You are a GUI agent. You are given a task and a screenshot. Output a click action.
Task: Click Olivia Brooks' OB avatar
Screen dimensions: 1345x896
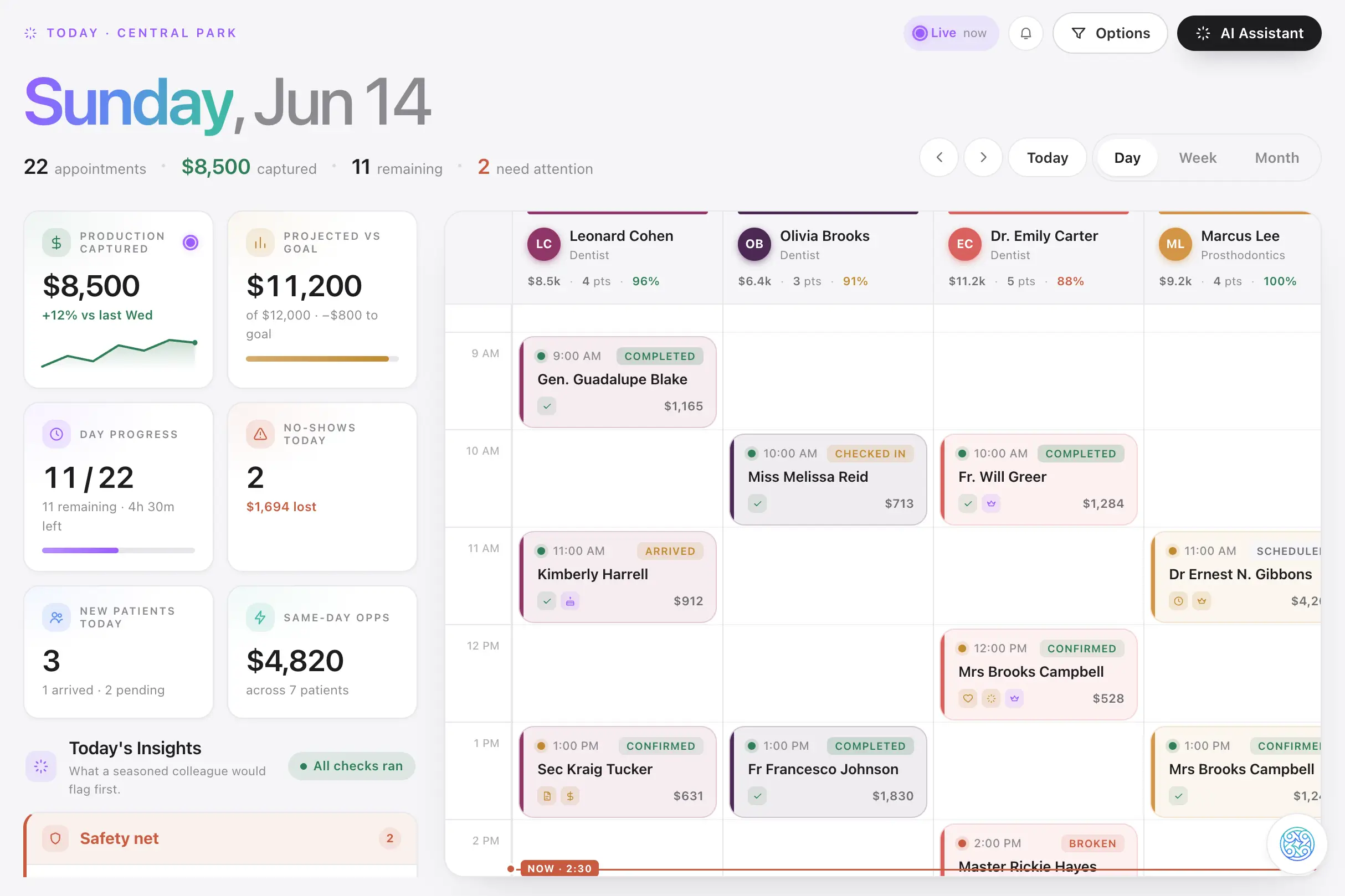coord(753,244)
